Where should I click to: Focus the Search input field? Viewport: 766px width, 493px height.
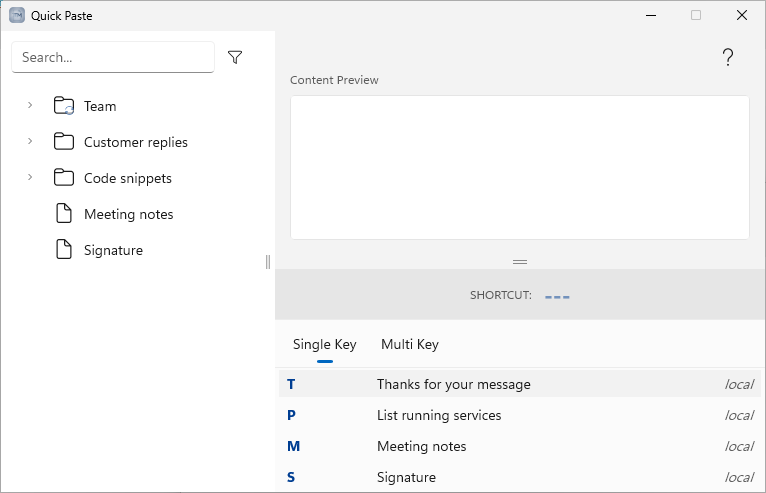coord(113,57)
